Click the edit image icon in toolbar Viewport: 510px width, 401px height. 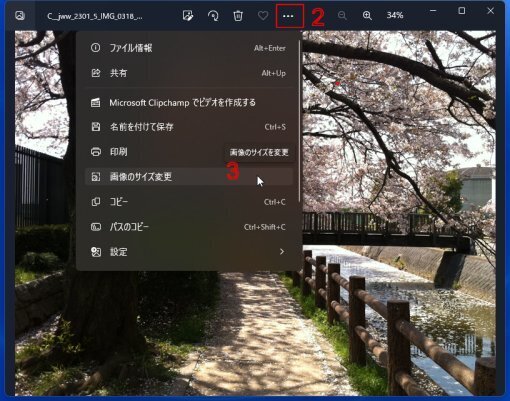(188, 16)
